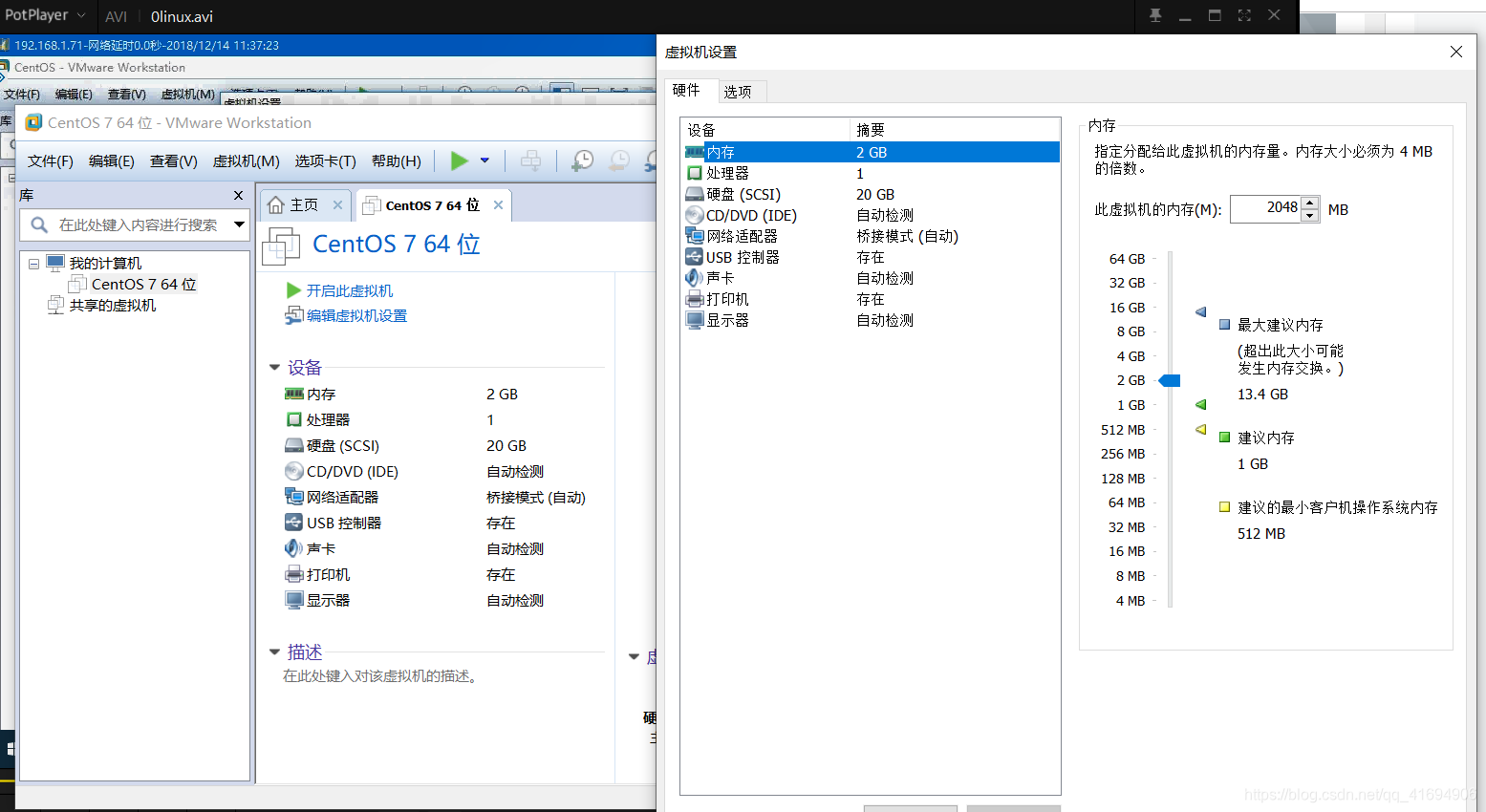Open the 查看(V) menu in VMware Workstation
This screenshot has width=1486, height=812.
pyautogui.click(x=174, y=161)
